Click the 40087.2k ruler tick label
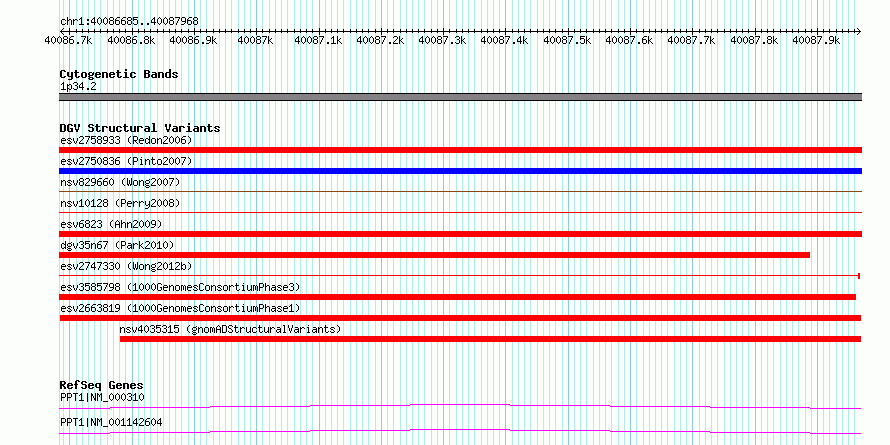Viewport: 890px width, 445px height. 380,40
